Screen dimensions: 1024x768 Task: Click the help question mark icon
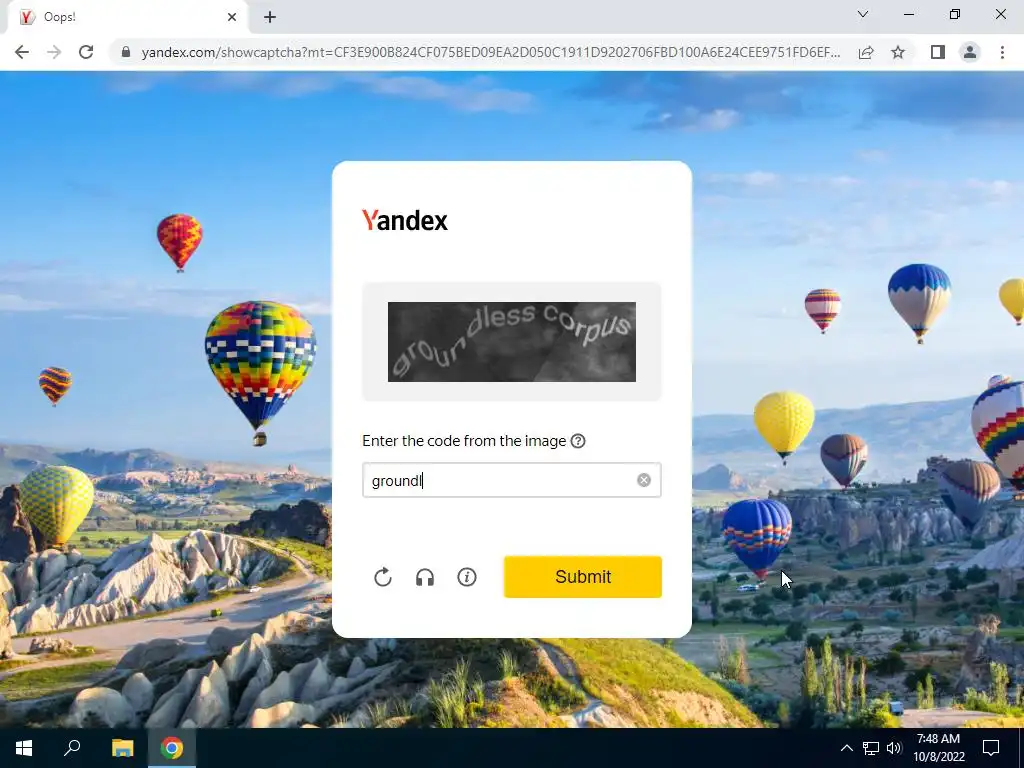578,441
